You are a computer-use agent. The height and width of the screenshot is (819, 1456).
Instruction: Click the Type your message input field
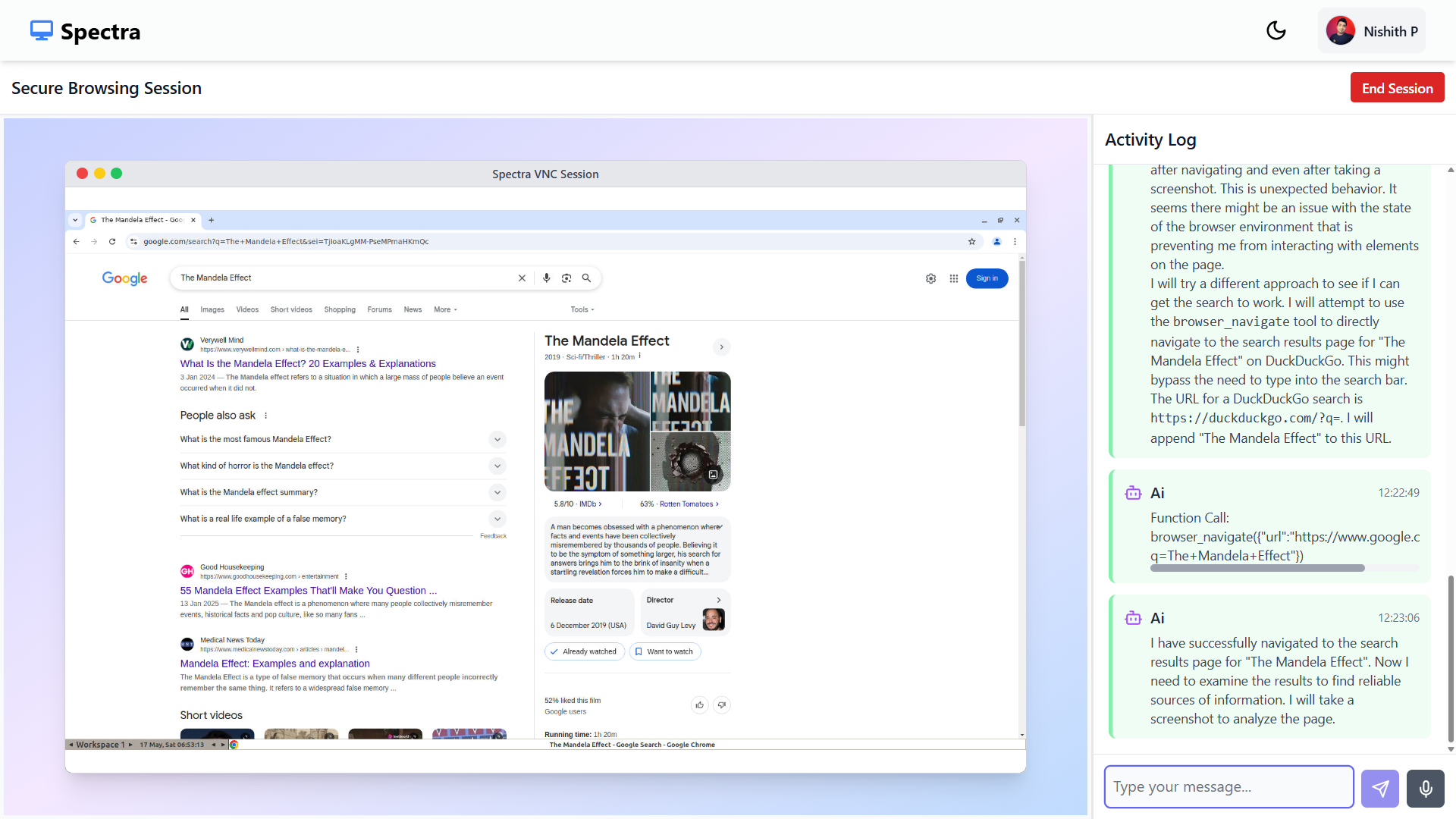1228,787
